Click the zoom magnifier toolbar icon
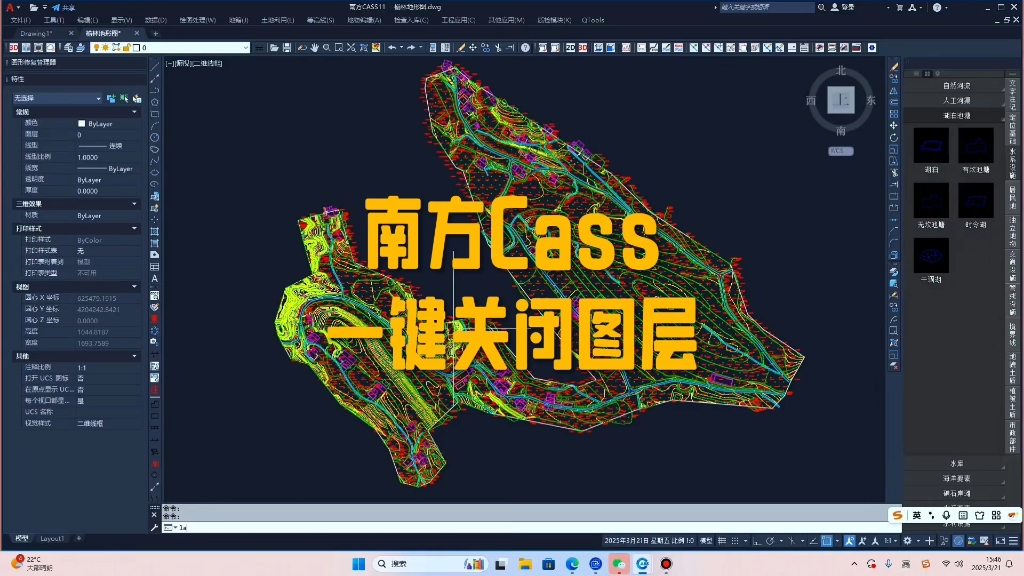This screenshot has width=1024, height=576. [327, 48]
